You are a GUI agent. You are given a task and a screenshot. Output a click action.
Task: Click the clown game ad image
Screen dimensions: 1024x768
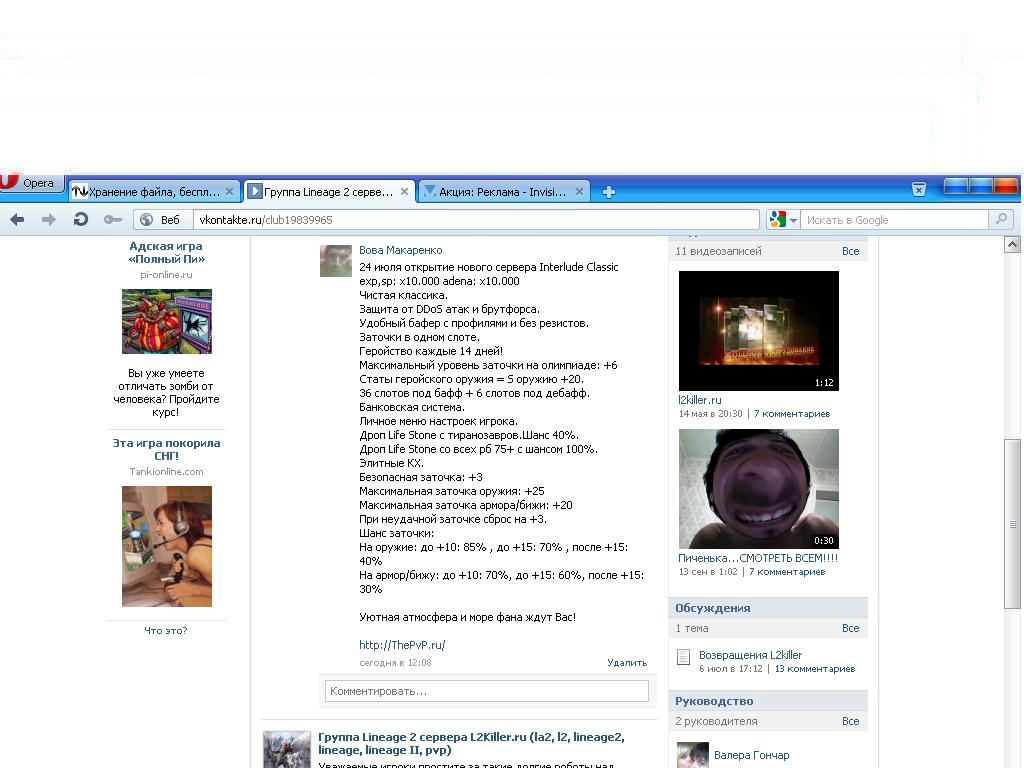tap(167, 321)
